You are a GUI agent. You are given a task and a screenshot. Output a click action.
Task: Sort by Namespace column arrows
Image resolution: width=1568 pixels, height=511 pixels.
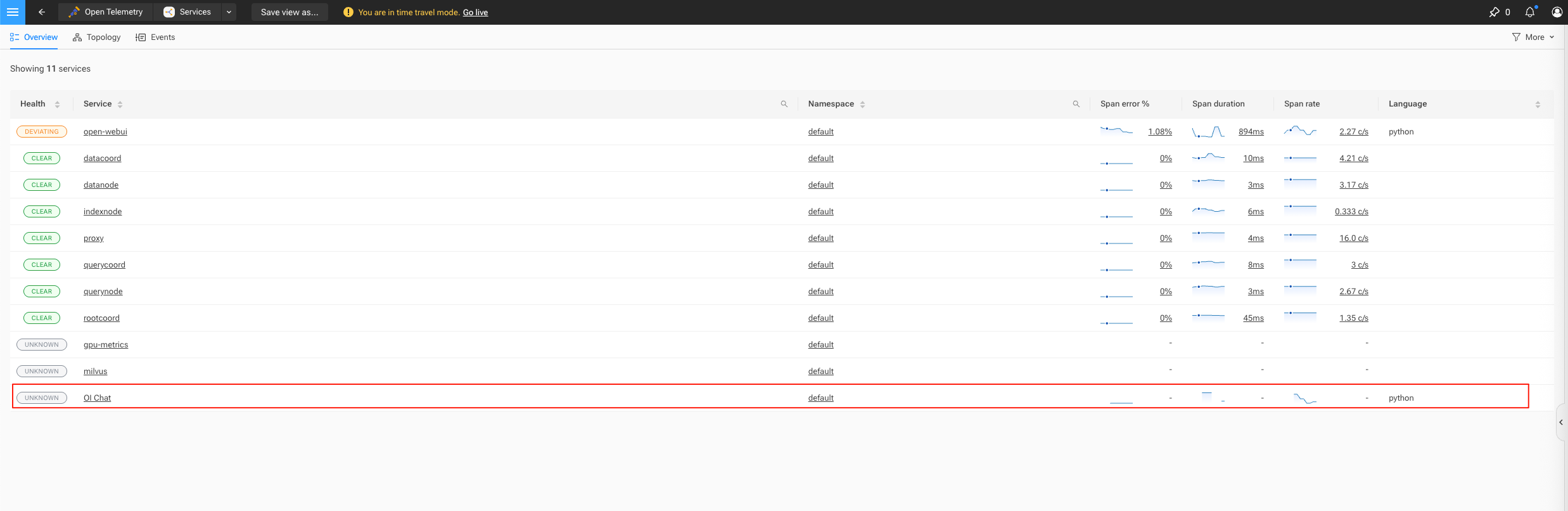point(862,104)
